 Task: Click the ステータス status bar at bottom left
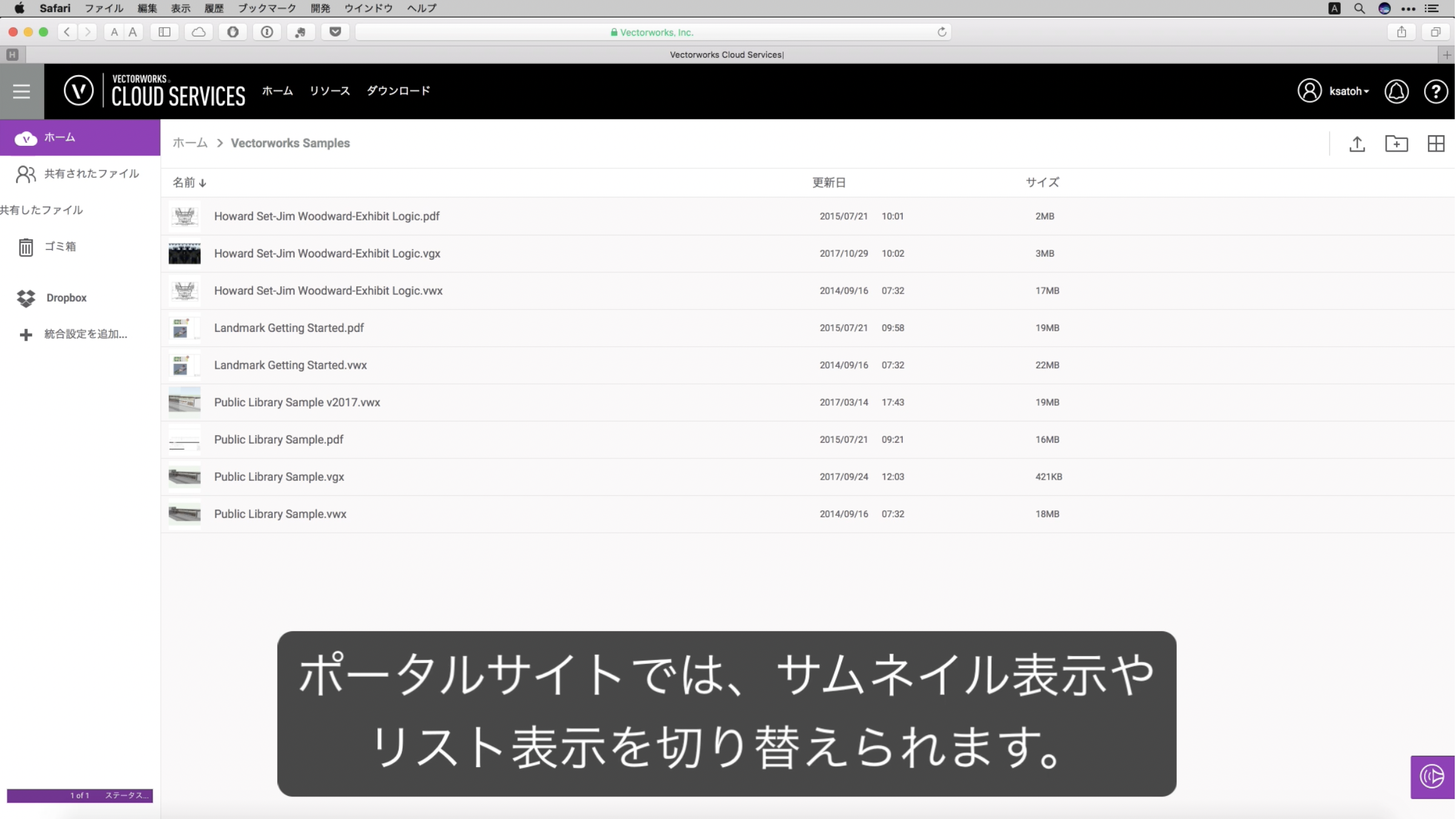click(x=79, y=796)
